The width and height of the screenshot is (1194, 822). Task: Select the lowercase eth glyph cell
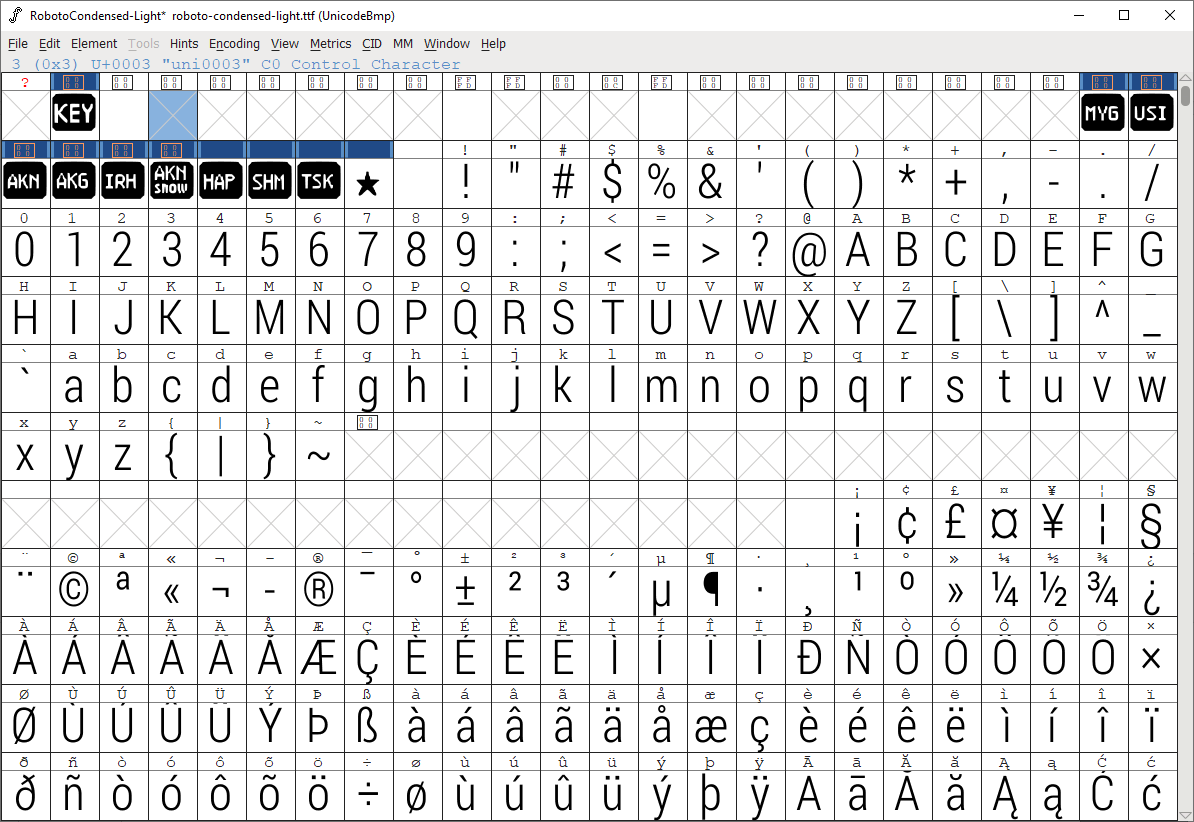[x=25, y=795]
